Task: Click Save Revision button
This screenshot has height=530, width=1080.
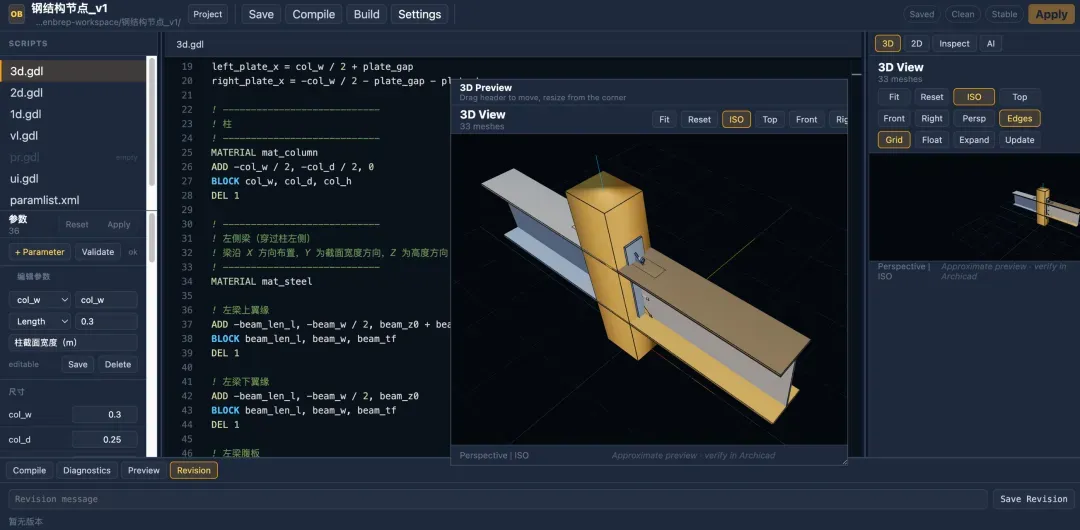Action: (1033, 499)
